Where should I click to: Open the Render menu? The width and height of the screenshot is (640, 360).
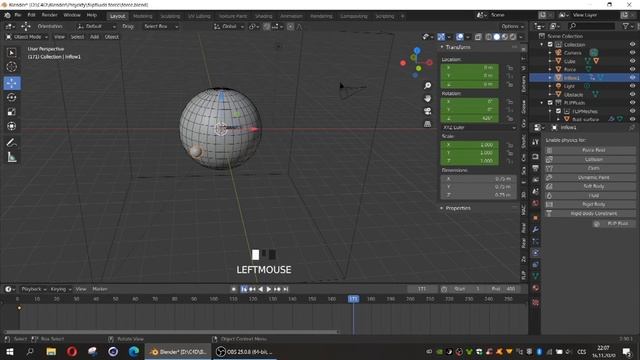click(49, 15)
